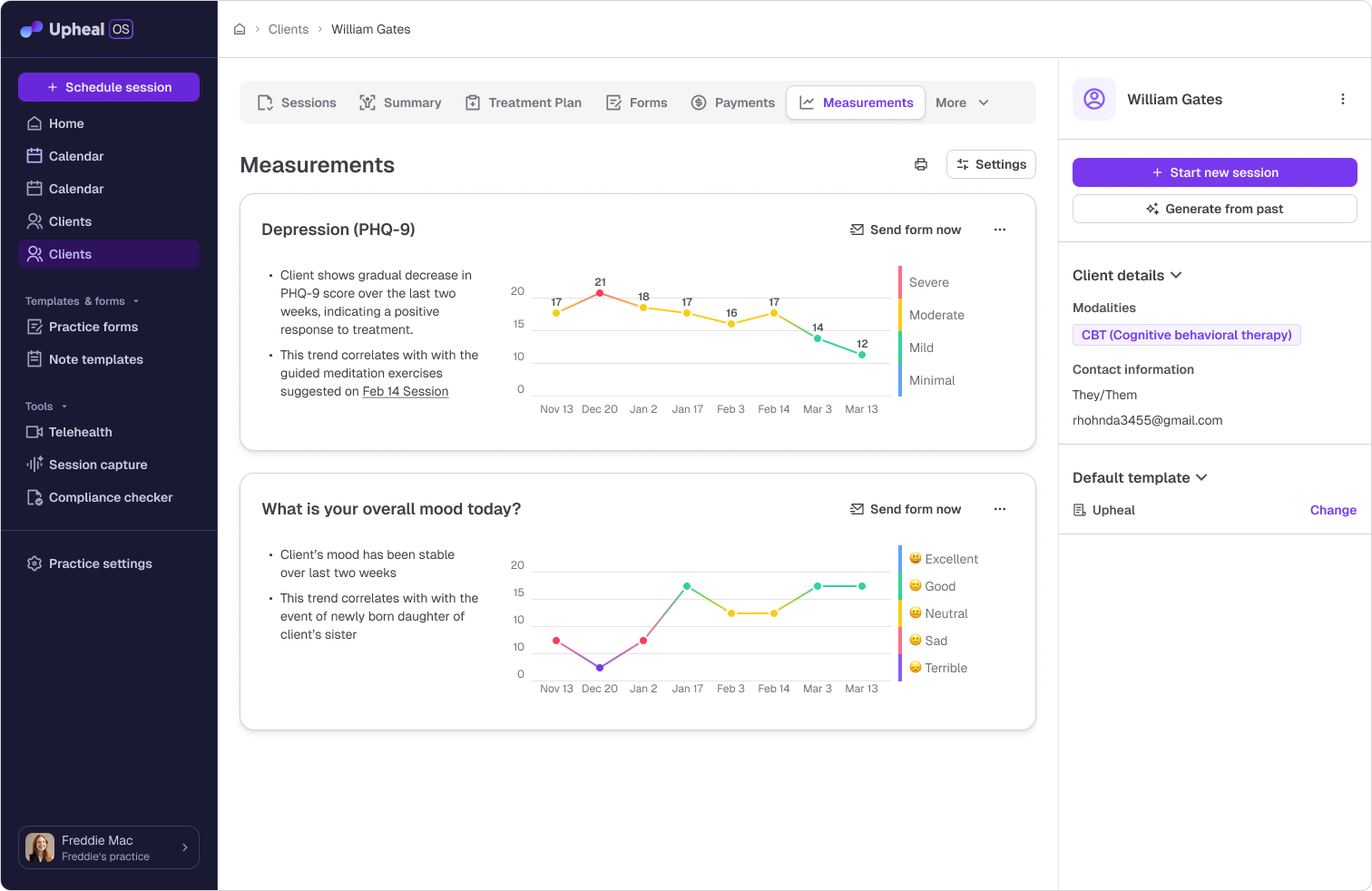Viewport: 1372px width, 891px height.
Task: Collapse the Default template section
Action: coord(1140,477)
